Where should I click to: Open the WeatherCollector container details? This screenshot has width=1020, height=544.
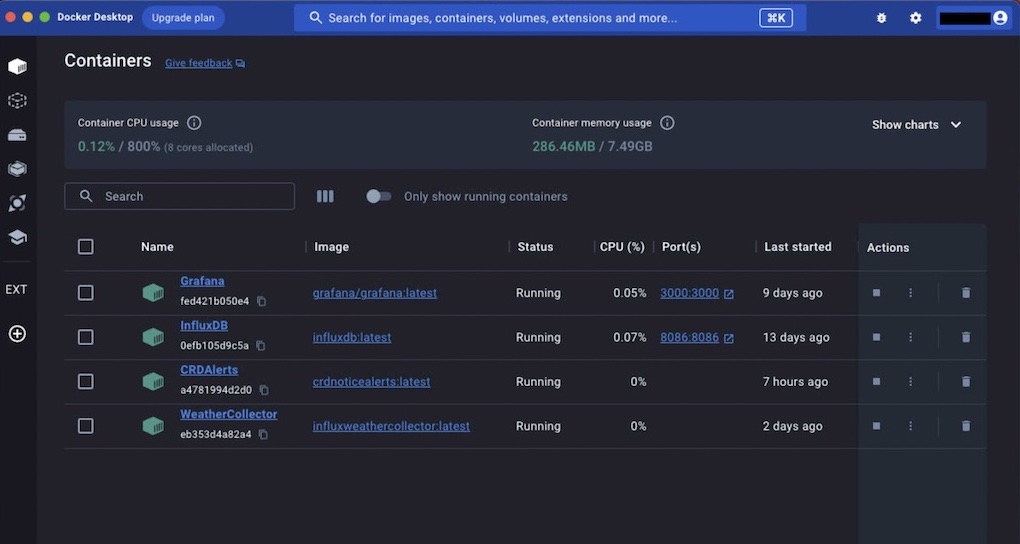[229, 414]
